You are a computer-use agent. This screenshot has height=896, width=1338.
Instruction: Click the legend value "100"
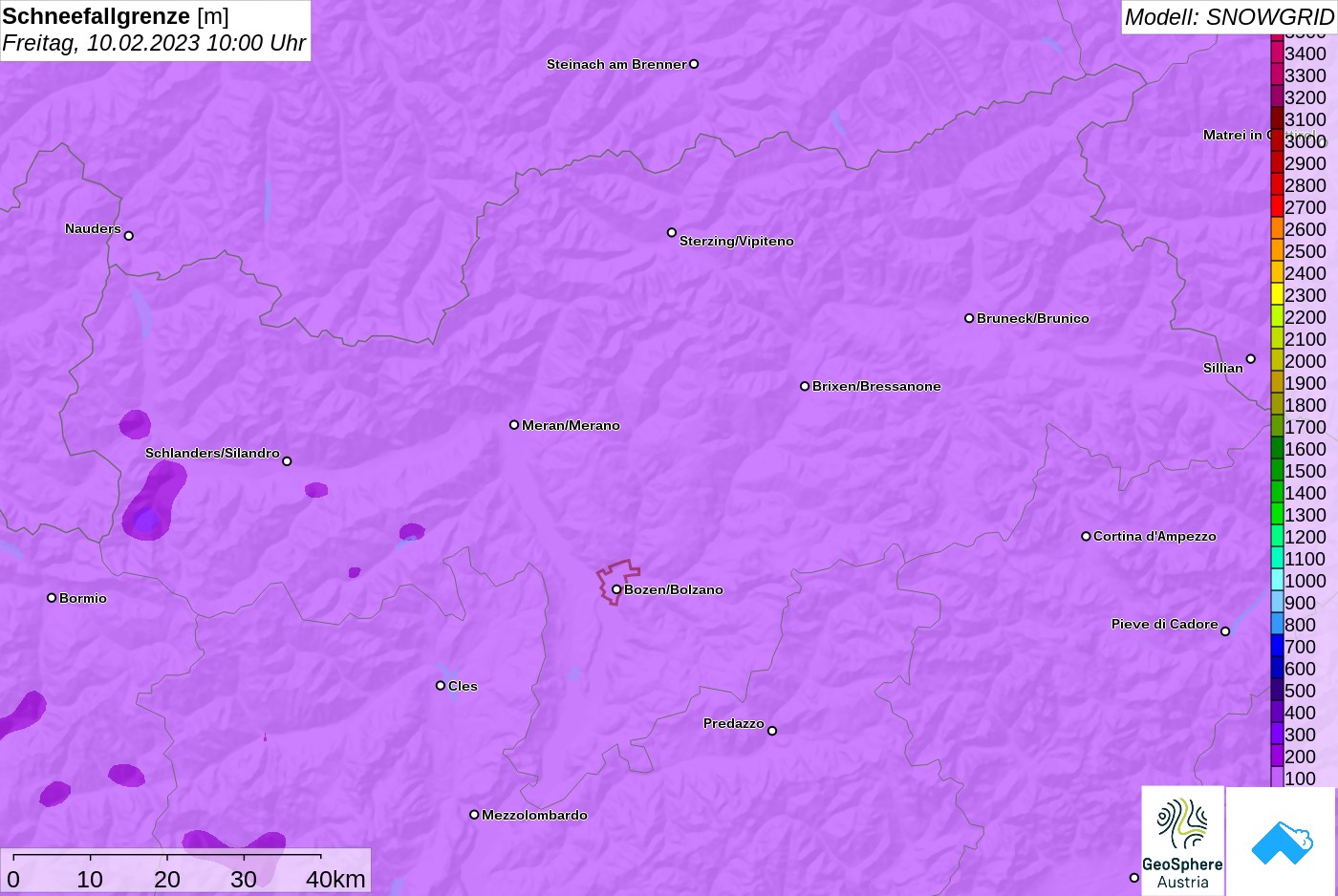(1301, 779)
